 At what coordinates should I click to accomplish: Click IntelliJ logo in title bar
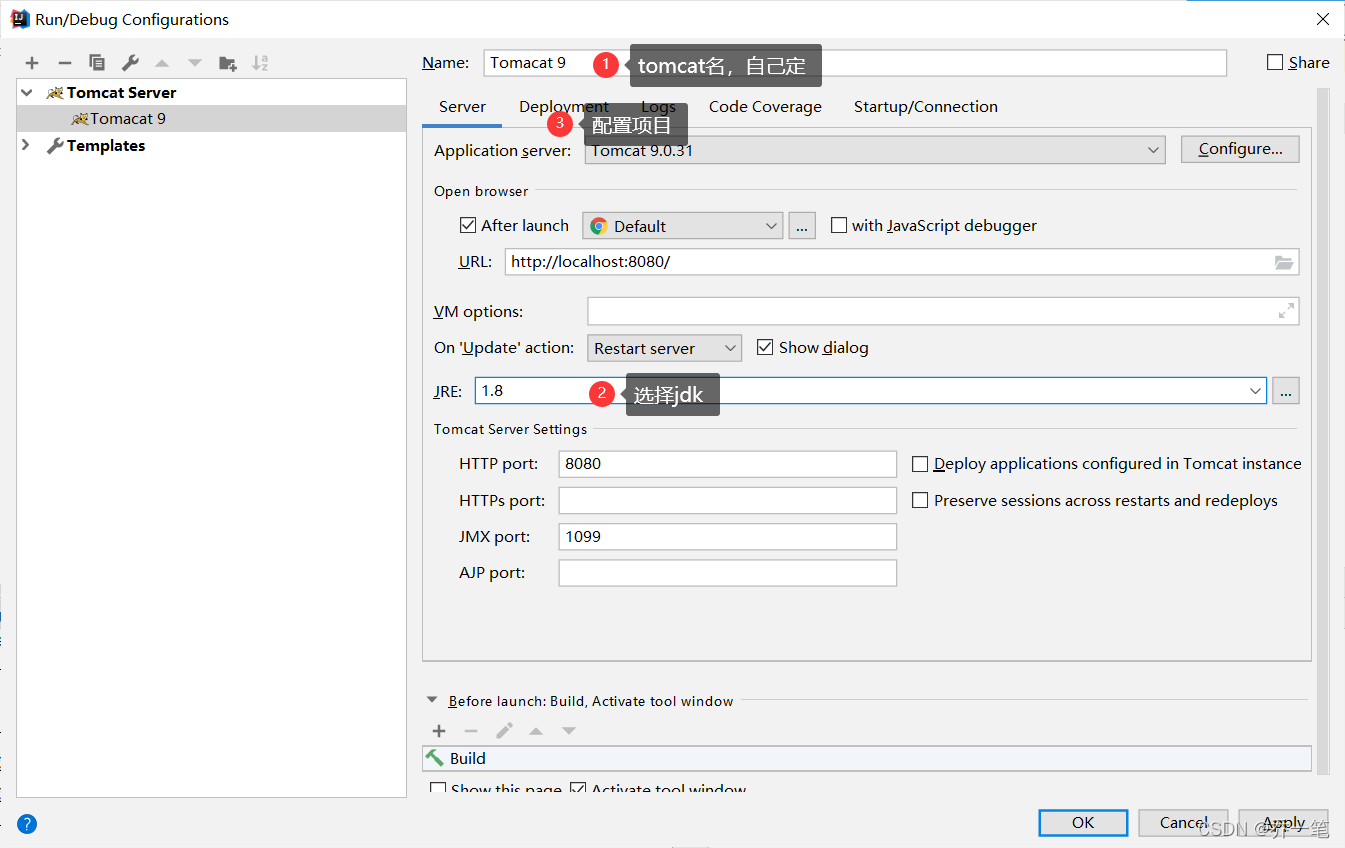pos(20,18)
